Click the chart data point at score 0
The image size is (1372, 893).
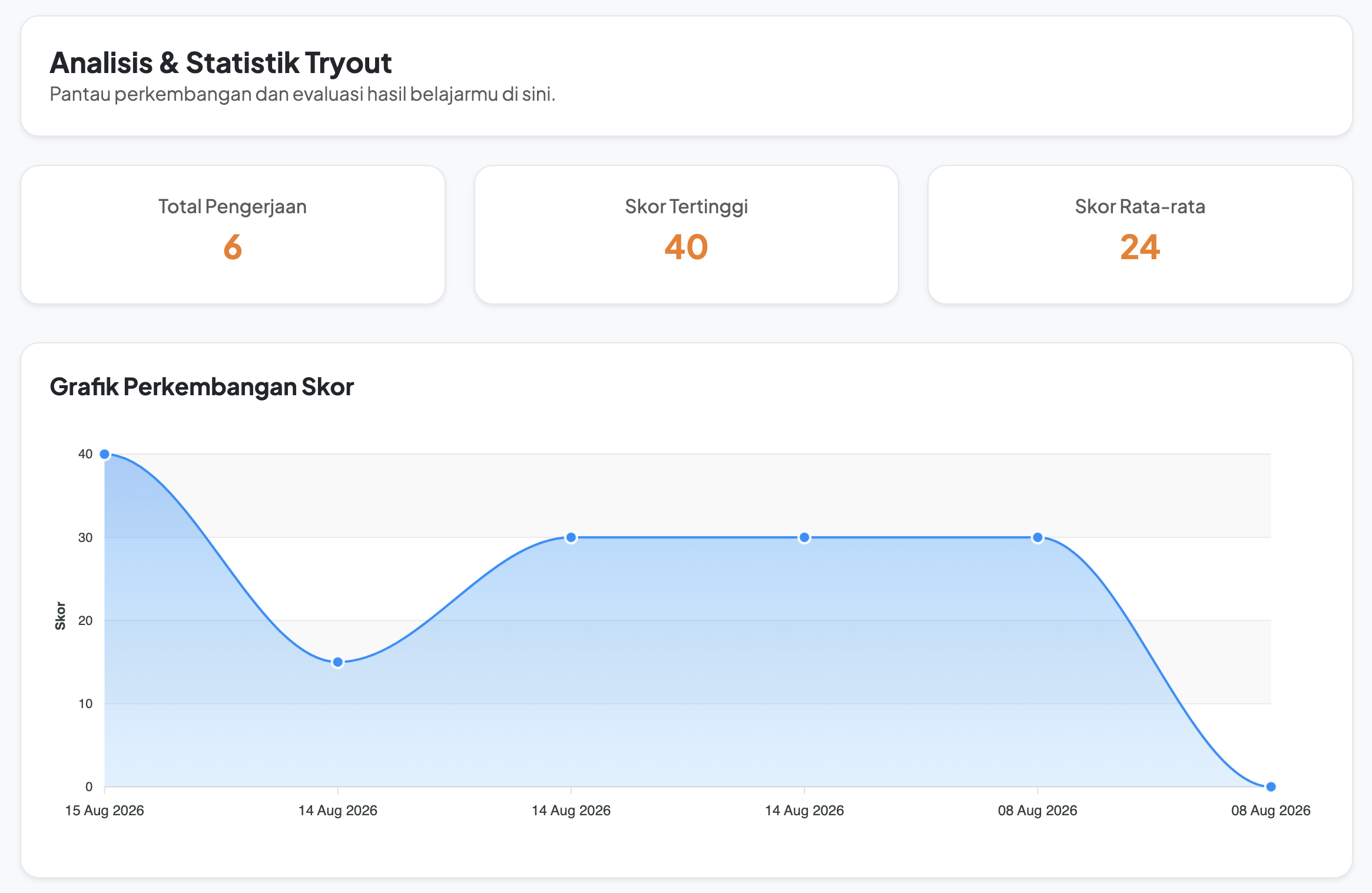(1271, 786)
